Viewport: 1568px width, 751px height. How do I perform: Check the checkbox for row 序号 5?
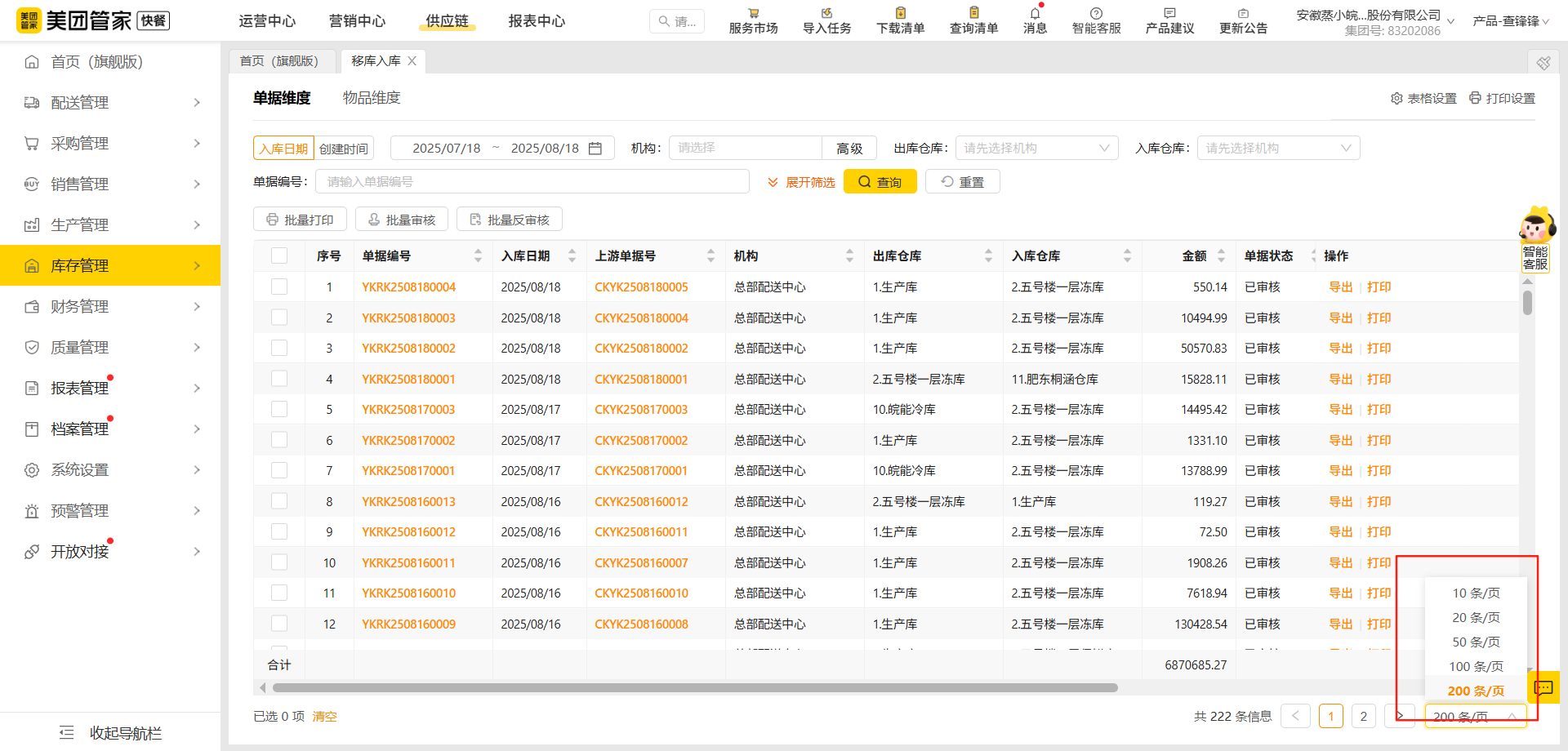(279, 409)
